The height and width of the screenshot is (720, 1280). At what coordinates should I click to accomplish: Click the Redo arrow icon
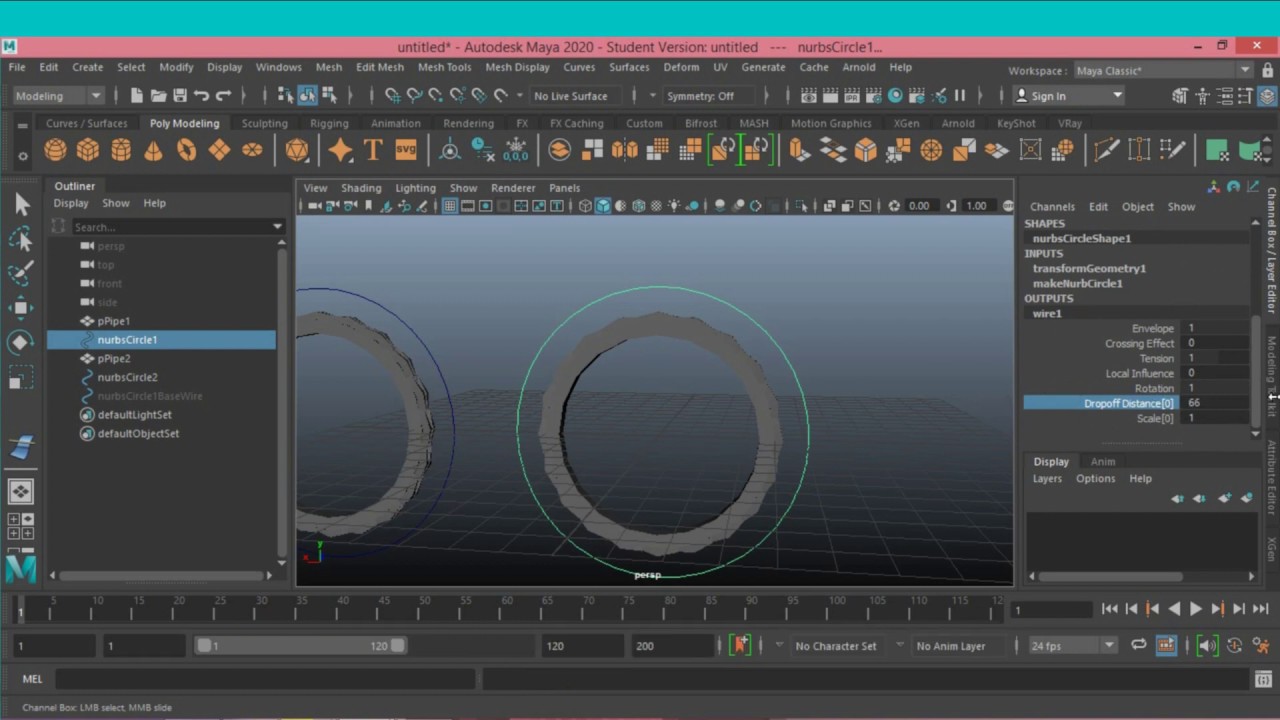(223, 96)
